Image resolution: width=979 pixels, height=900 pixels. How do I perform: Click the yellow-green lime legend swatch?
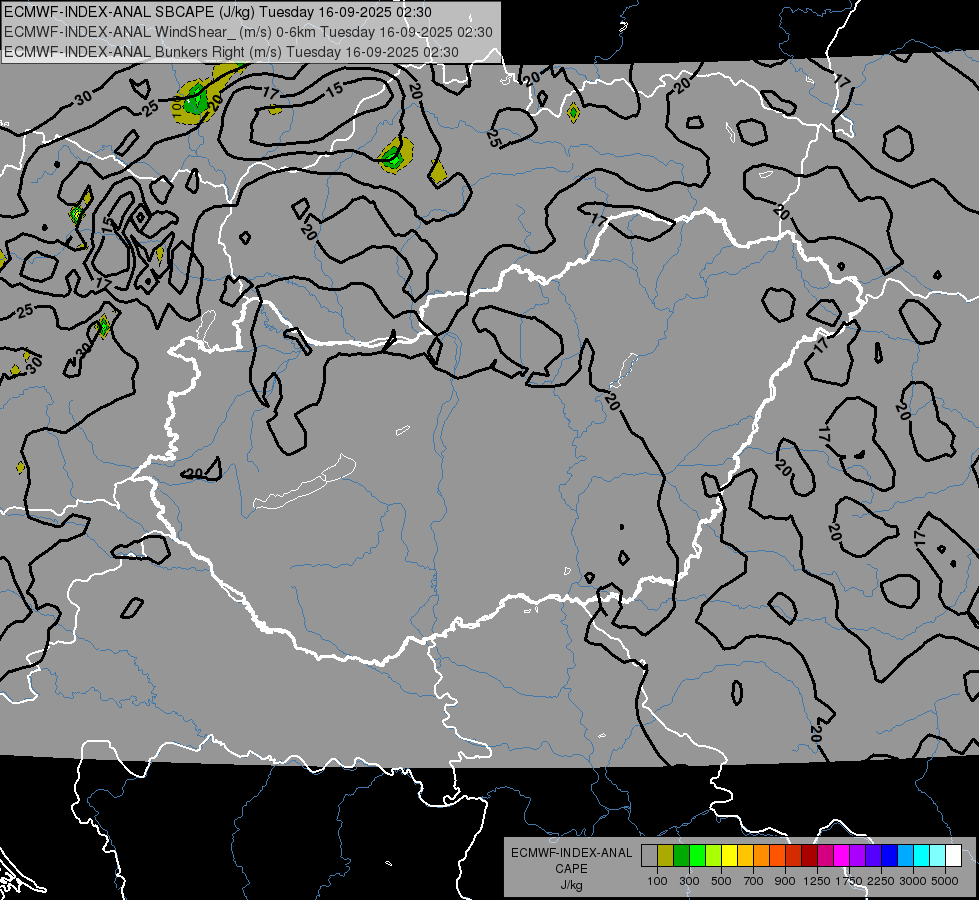713,856
